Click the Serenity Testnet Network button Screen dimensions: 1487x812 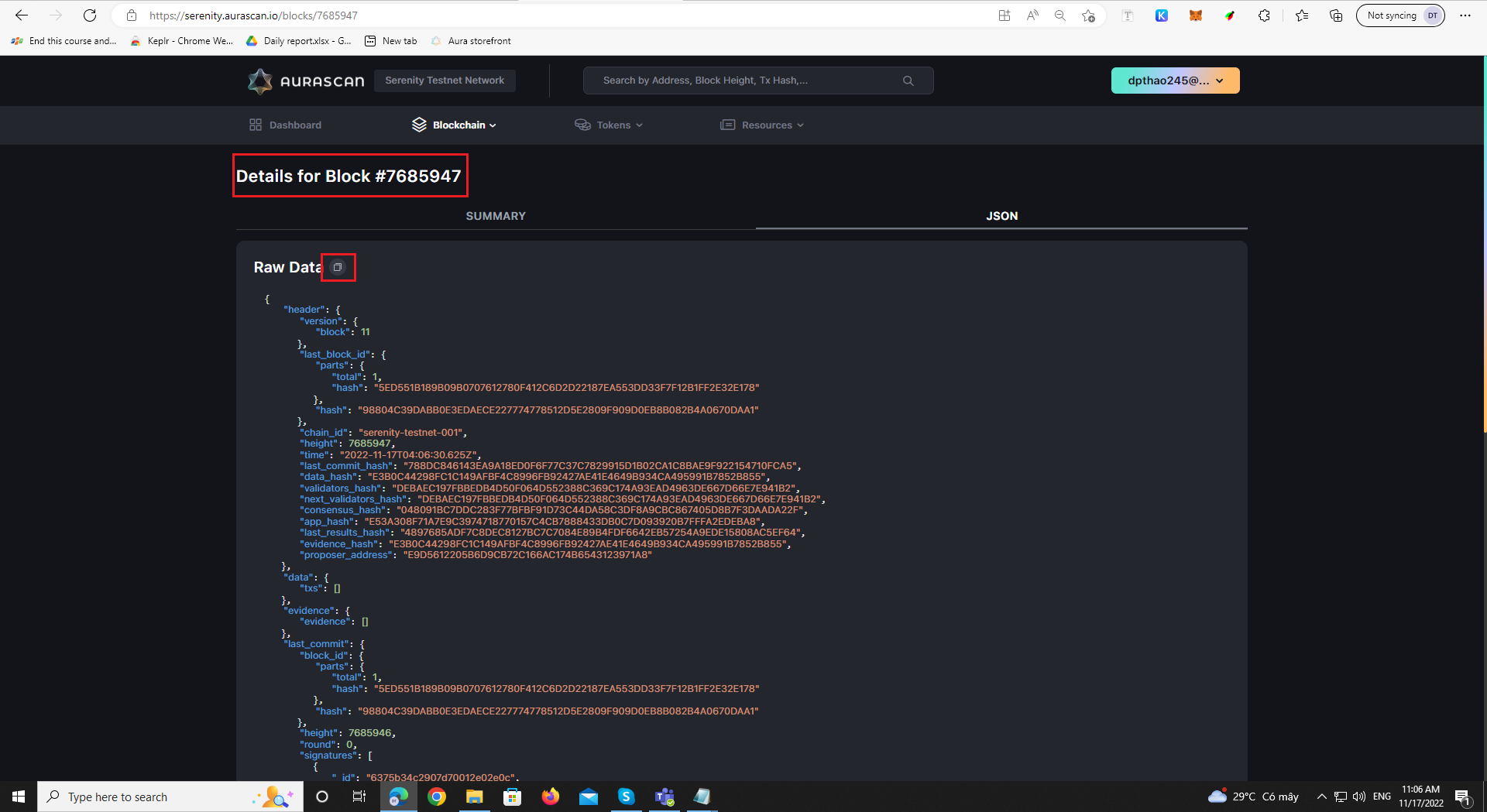click(x=445, y=80)
